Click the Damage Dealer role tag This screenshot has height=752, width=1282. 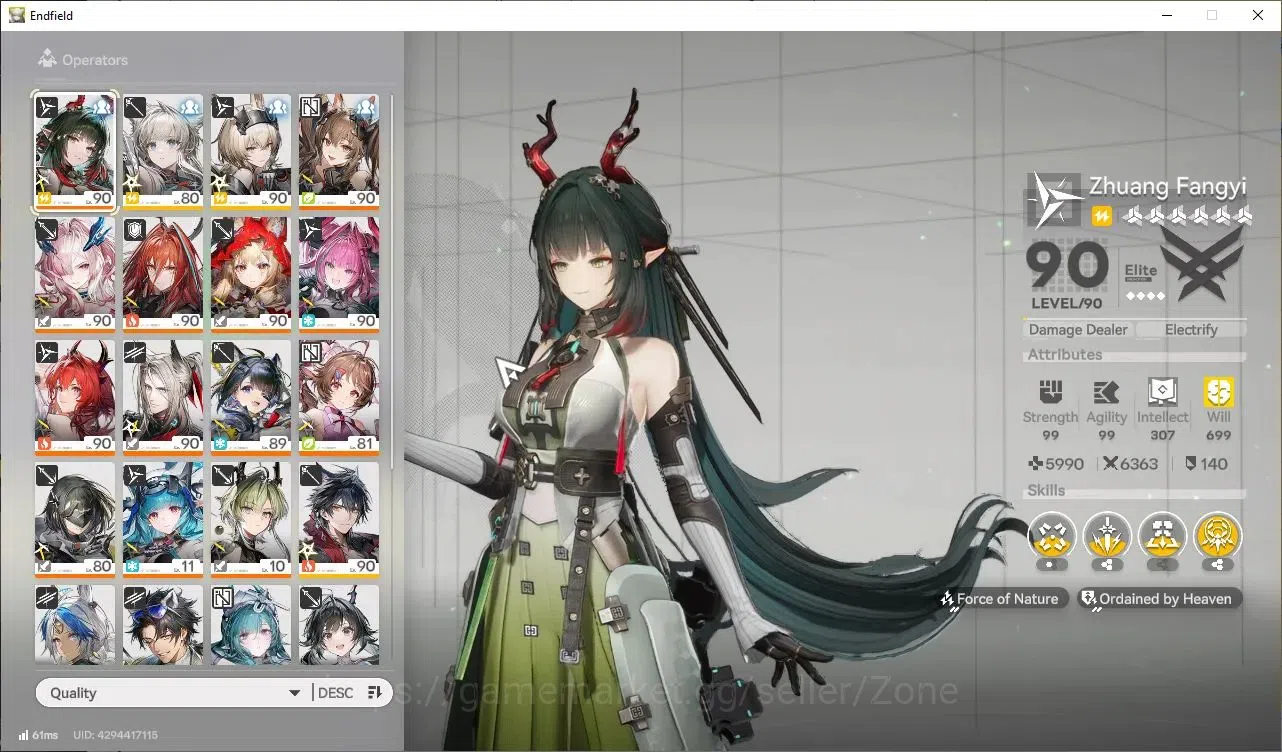click(x=1078, y=329)
